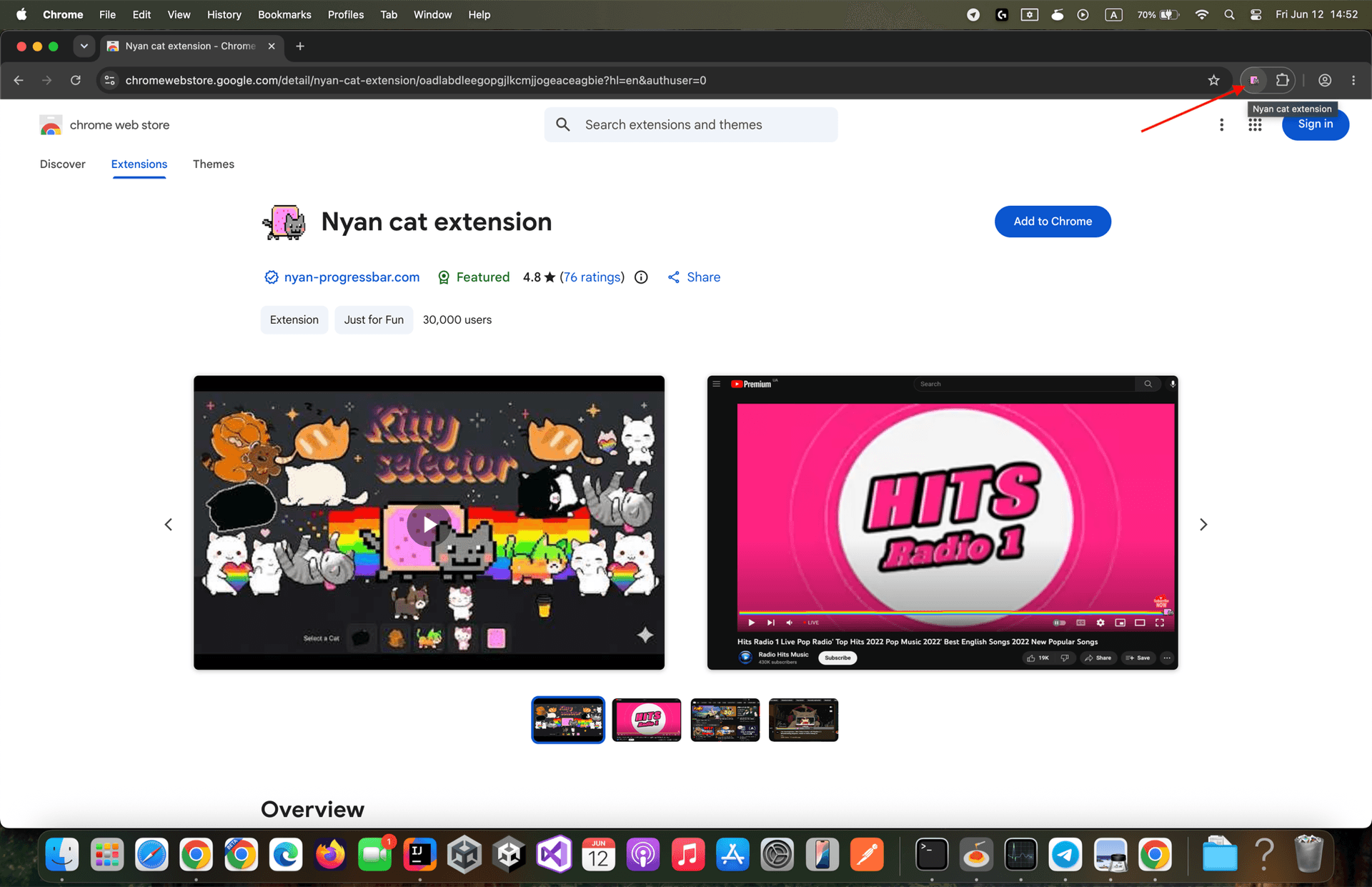Viewport: 1372px width, 887px height.
Task: Open FaceTime from the dock
Action: point(375,854)
